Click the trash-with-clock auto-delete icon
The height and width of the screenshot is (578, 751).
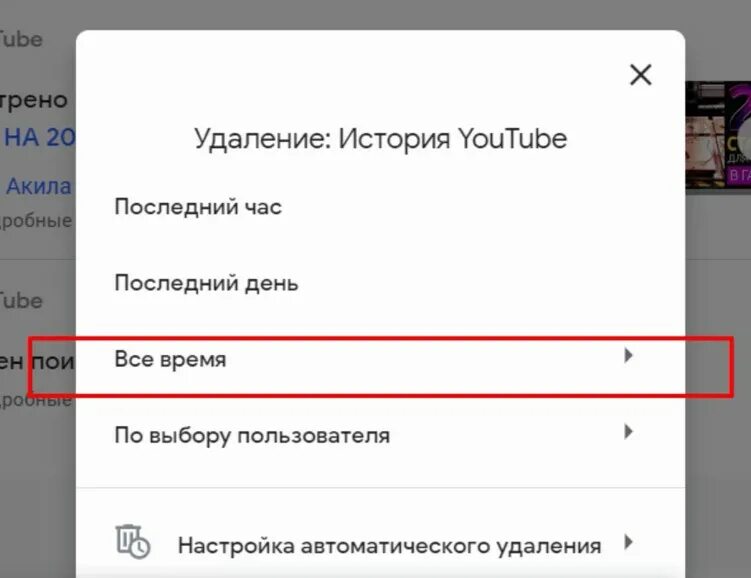(133, 542)
